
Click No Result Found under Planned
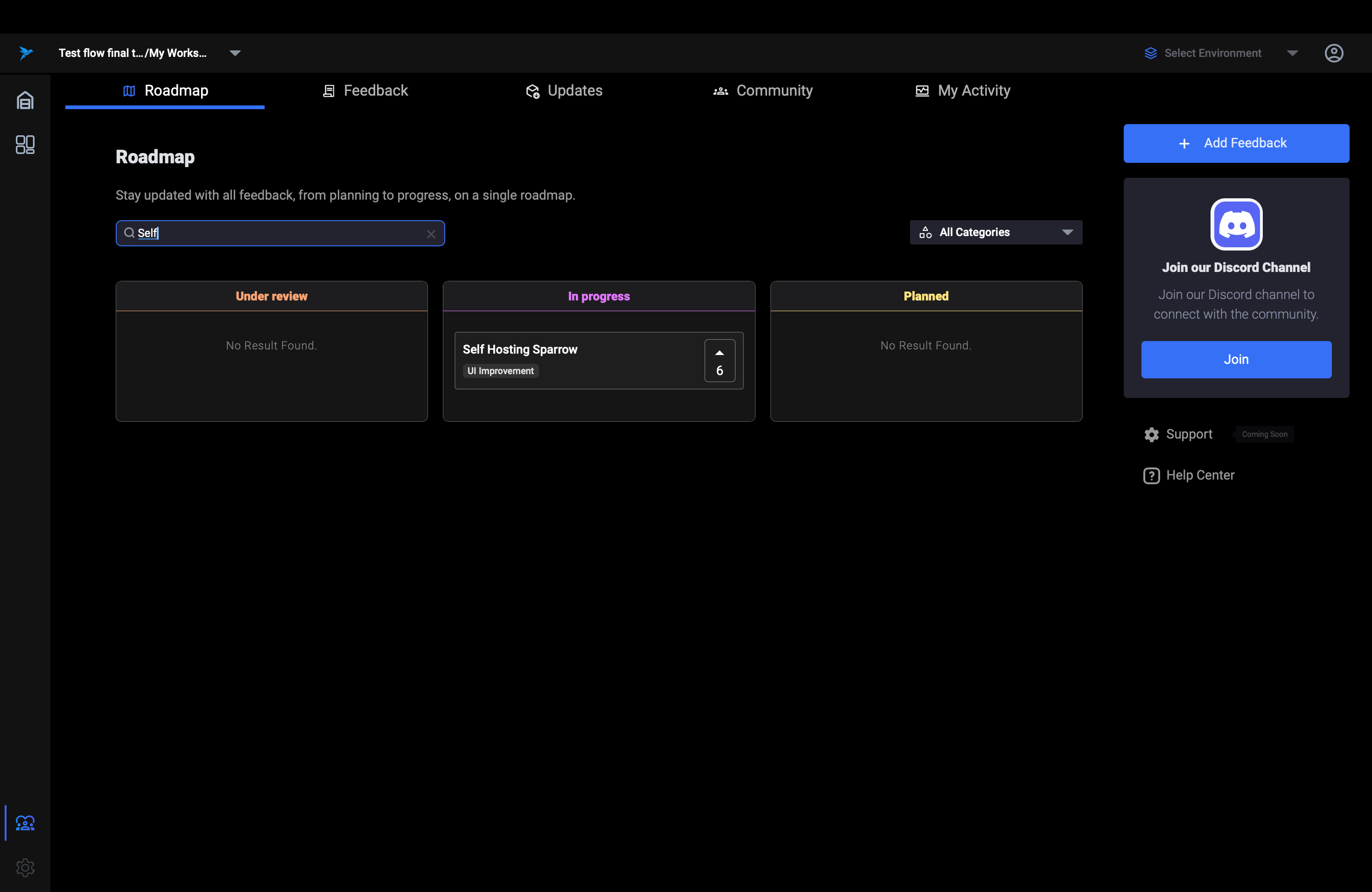point(926,346)
